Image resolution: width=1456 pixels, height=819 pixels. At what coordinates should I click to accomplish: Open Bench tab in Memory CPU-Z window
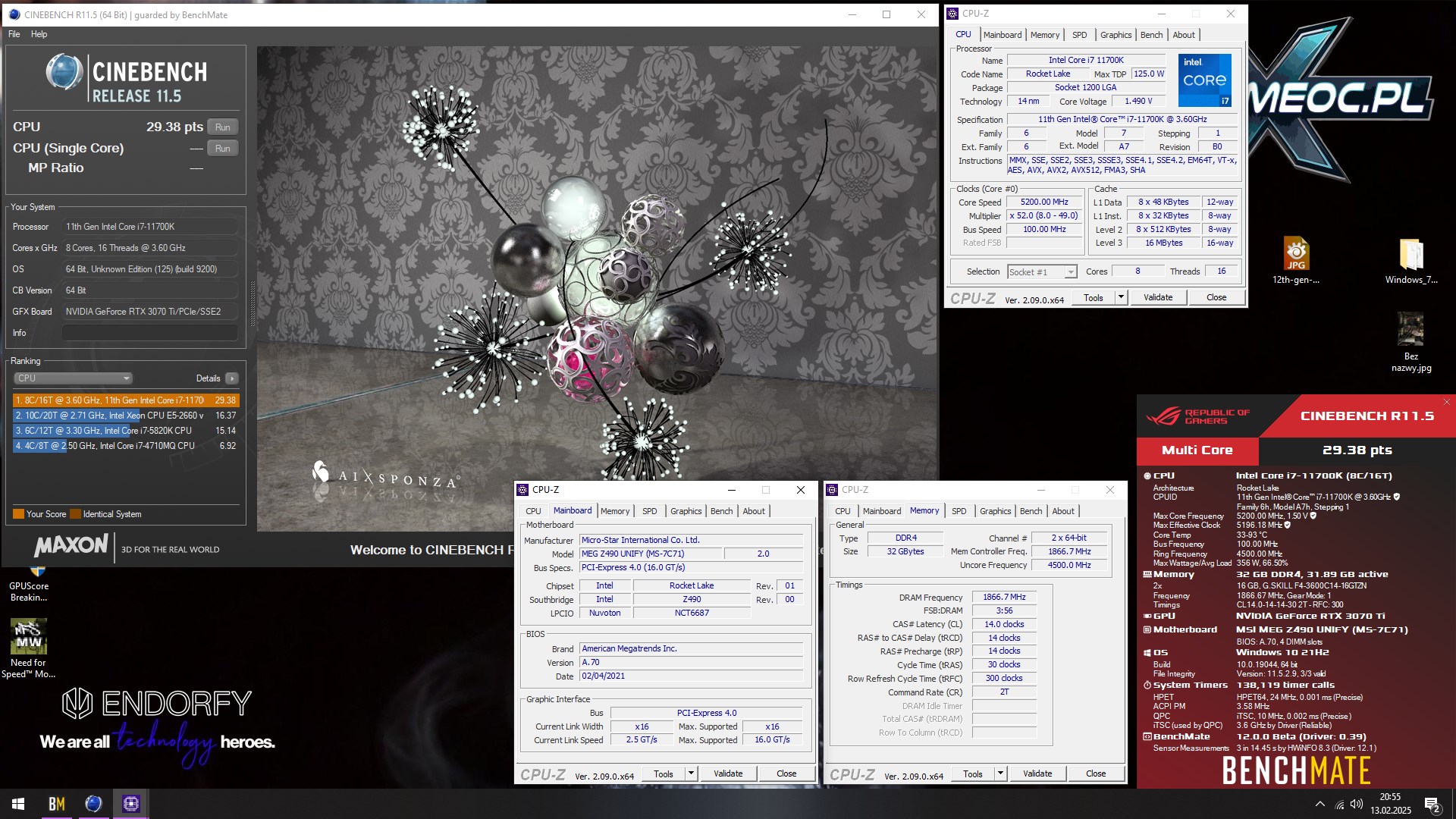pos(1031,511)
